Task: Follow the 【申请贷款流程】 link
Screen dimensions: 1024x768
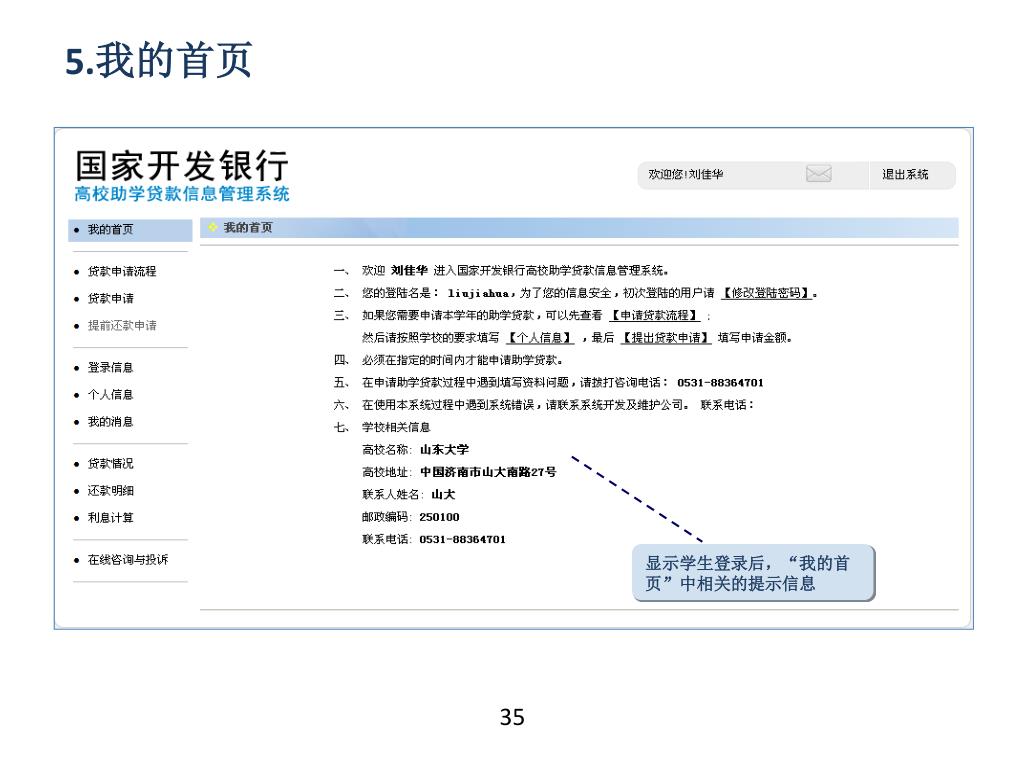Action: 654,315
